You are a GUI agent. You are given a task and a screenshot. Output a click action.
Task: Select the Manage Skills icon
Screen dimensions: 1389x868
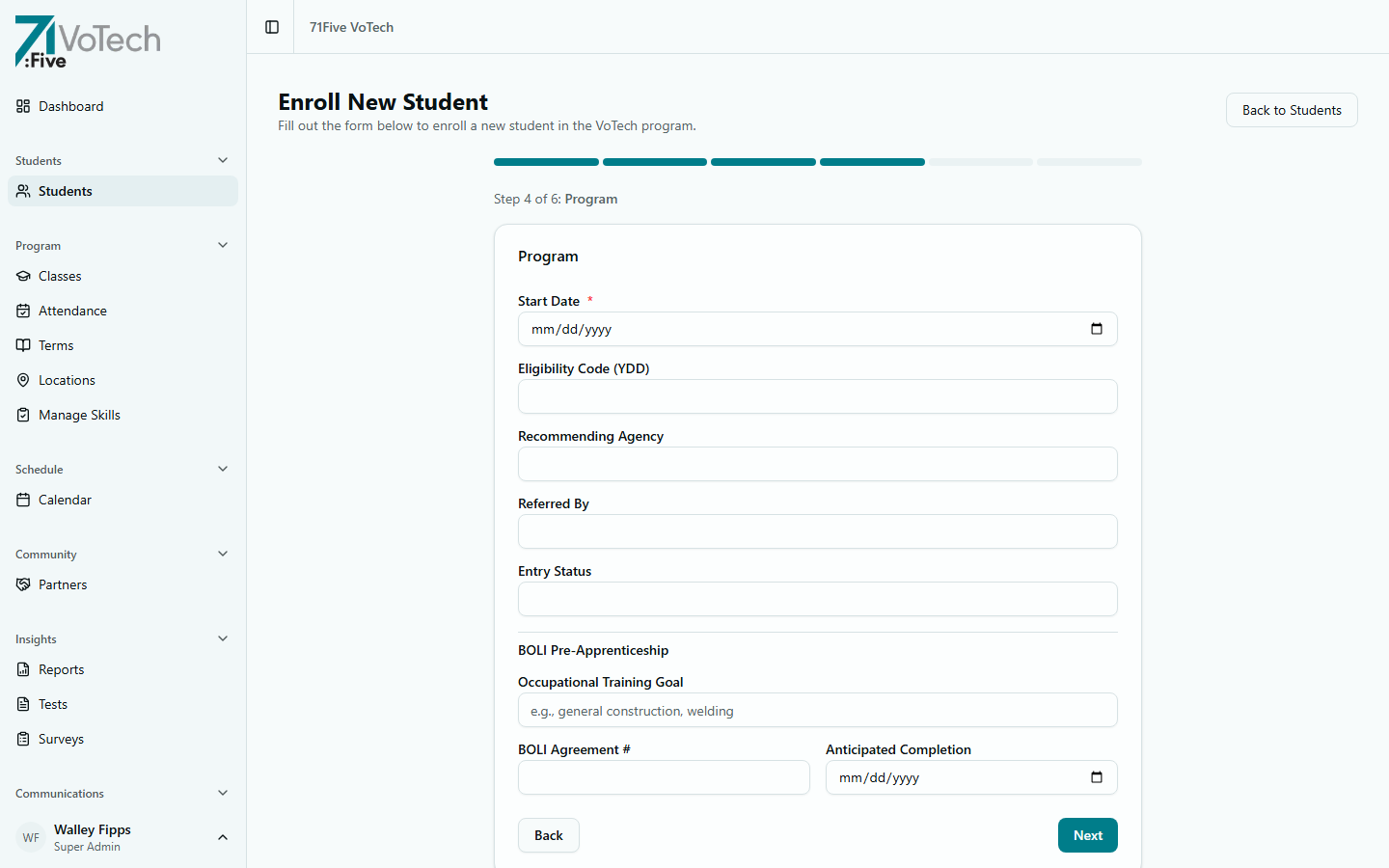tap(23, 415)
